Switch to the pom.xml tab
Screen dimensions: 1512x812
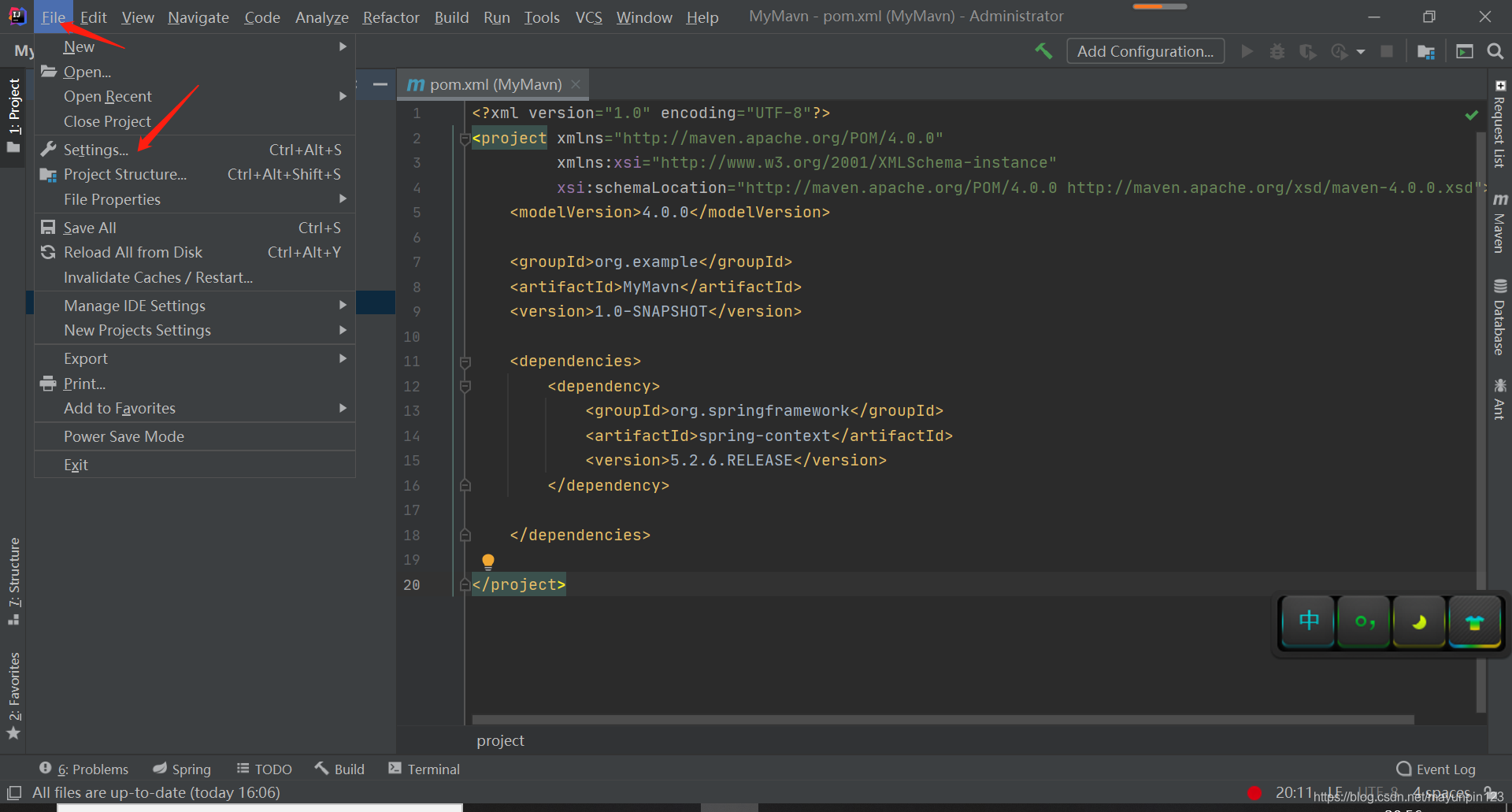[x=488, y=84]
